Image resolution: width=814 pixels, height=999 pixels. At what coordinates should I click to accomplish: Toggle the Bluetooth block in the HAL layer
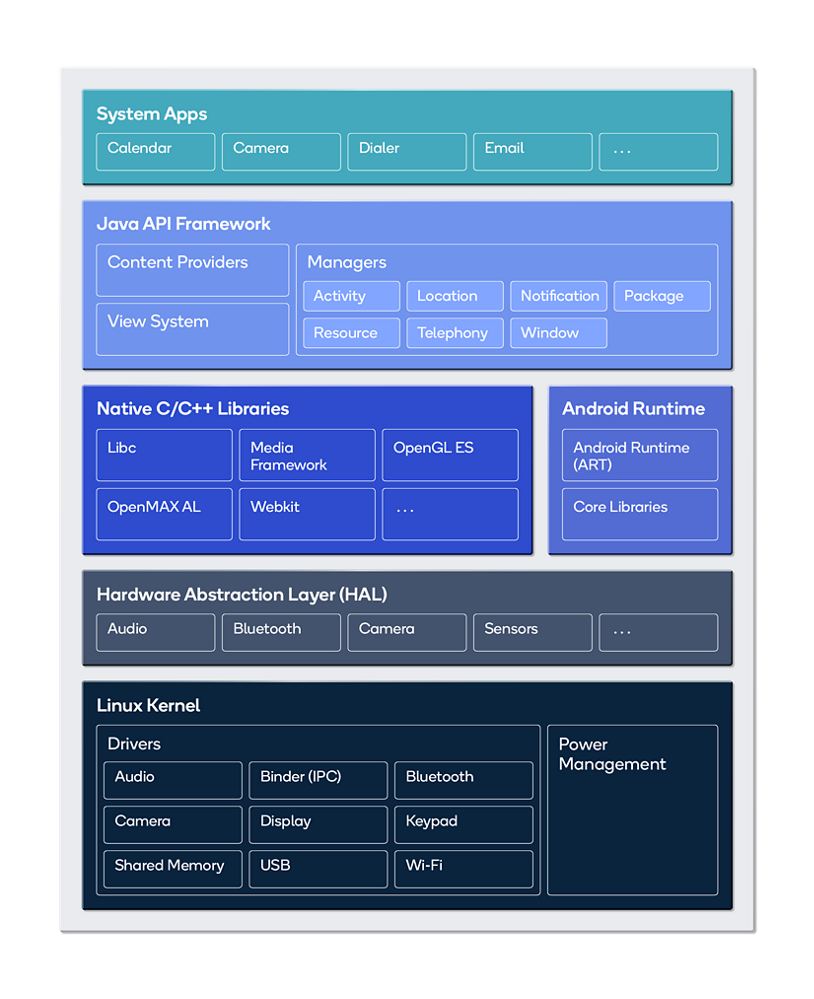[x=281, y=632]
